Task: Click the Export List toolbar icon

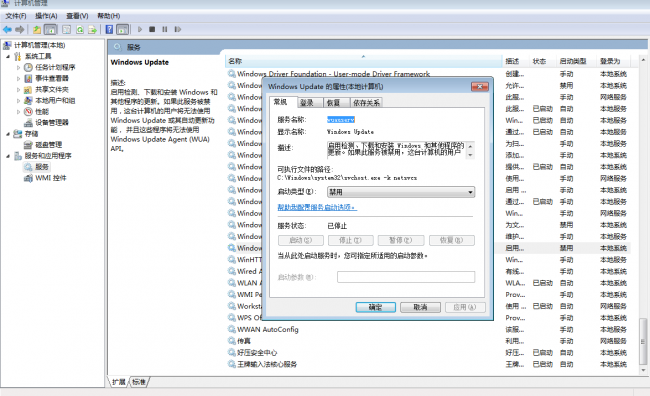Action: [x=92, y=29]
